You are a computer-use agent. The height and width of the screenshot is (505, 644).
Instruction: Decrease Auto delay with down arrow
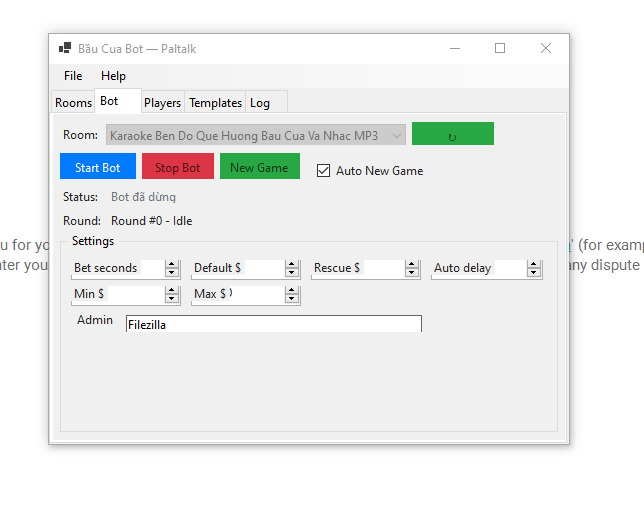click(x=534, y=273)
